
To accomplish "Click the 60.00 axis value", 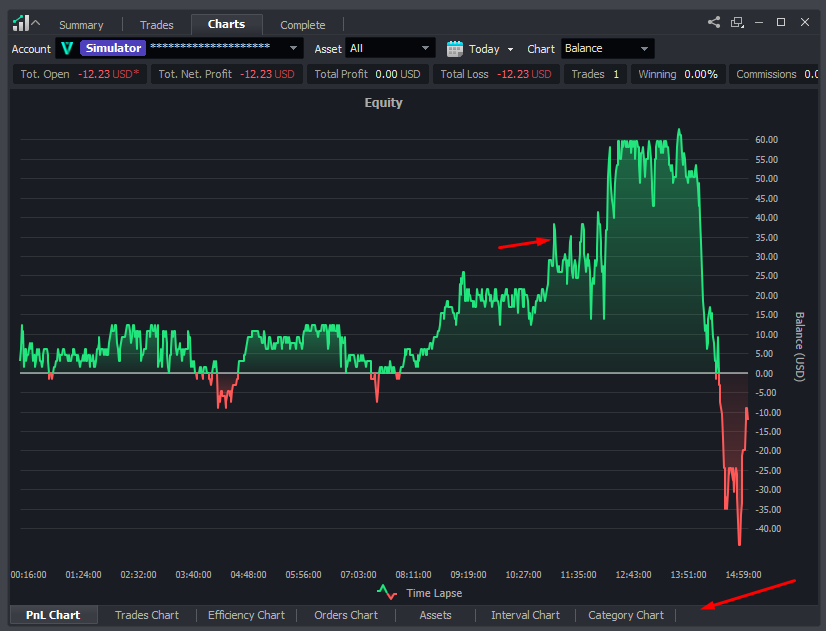I will point(766,140).
